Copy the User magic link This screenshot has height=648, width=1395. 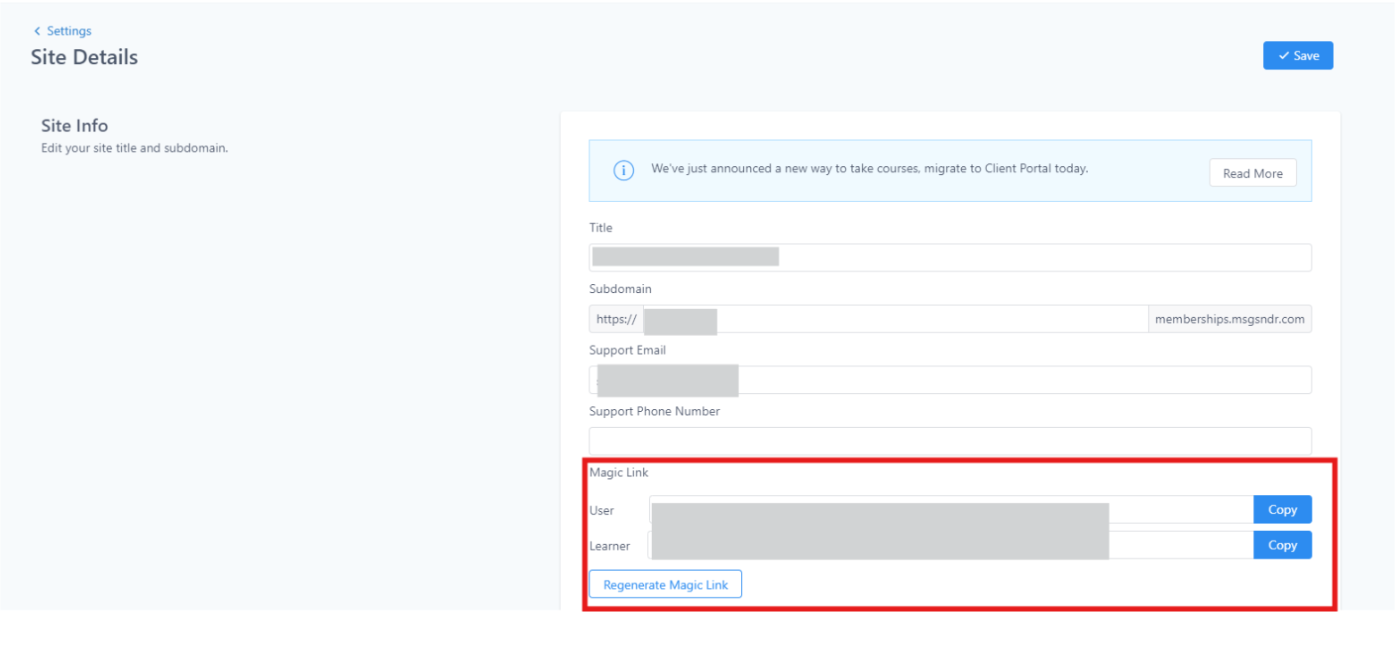tap(1282, 510)
